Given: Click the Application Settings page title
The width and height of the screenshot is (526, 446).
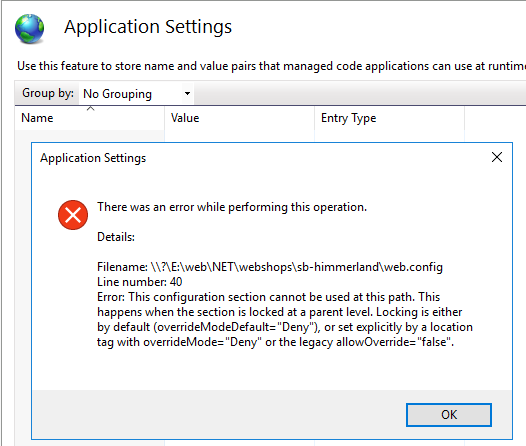Looking at the screenshot, I should [x=148, y=27].
